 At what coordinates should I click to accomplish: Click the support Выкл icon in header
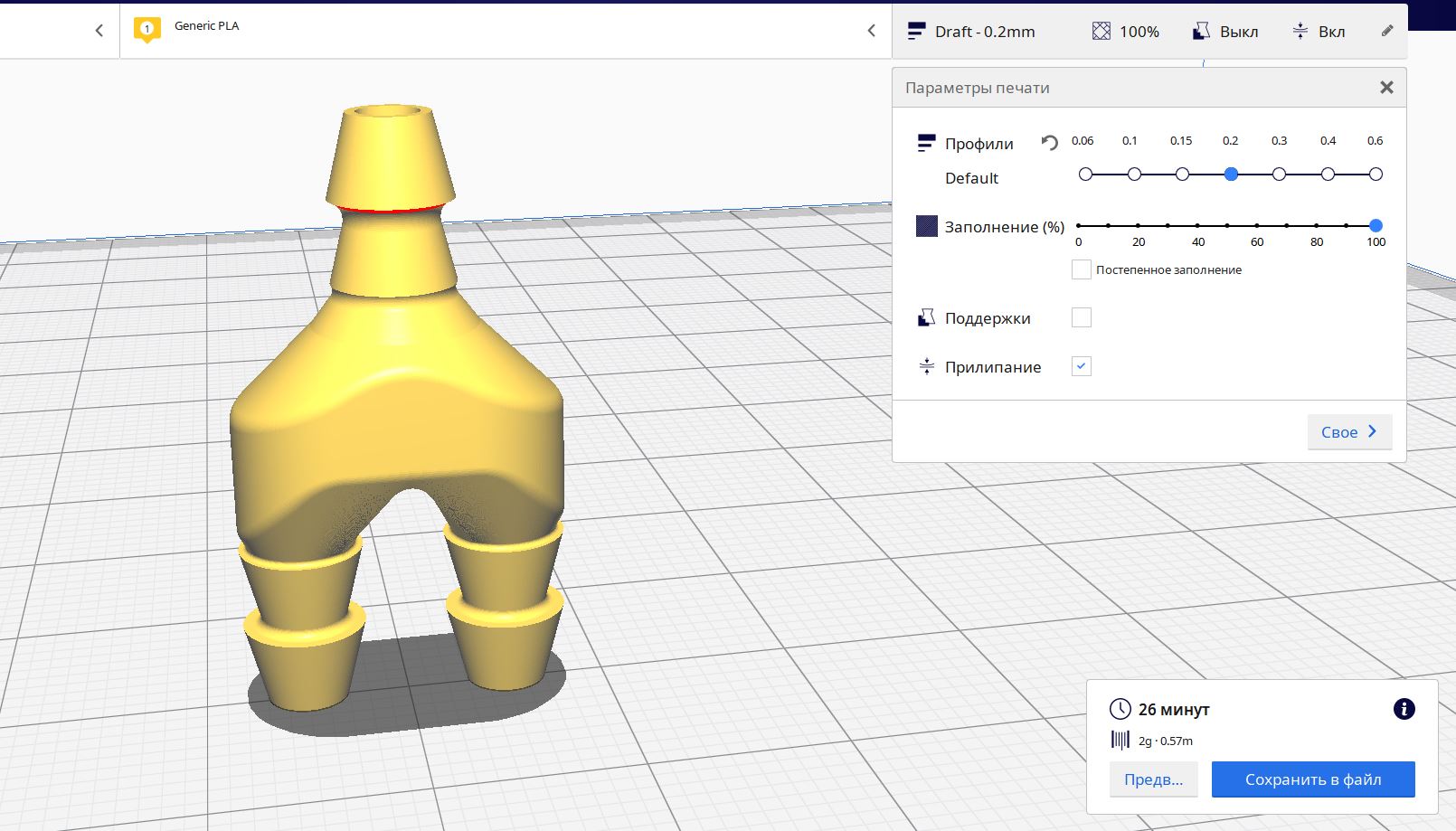(x=1201, y=32)
